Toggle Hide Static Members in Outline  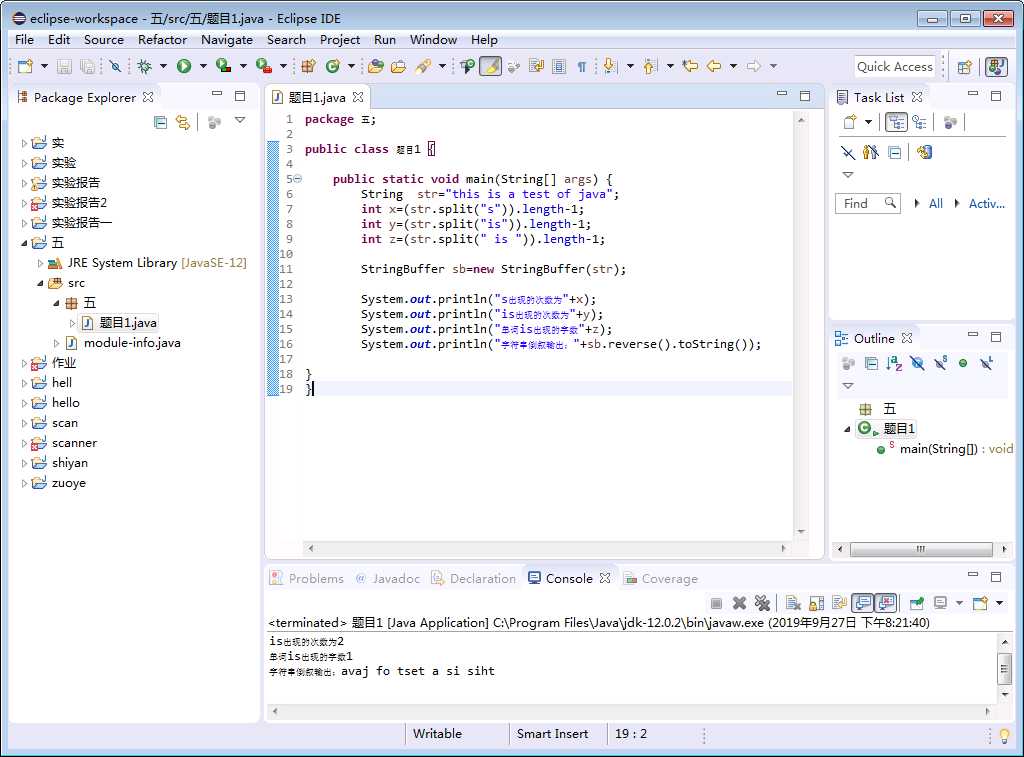(940, 363)
